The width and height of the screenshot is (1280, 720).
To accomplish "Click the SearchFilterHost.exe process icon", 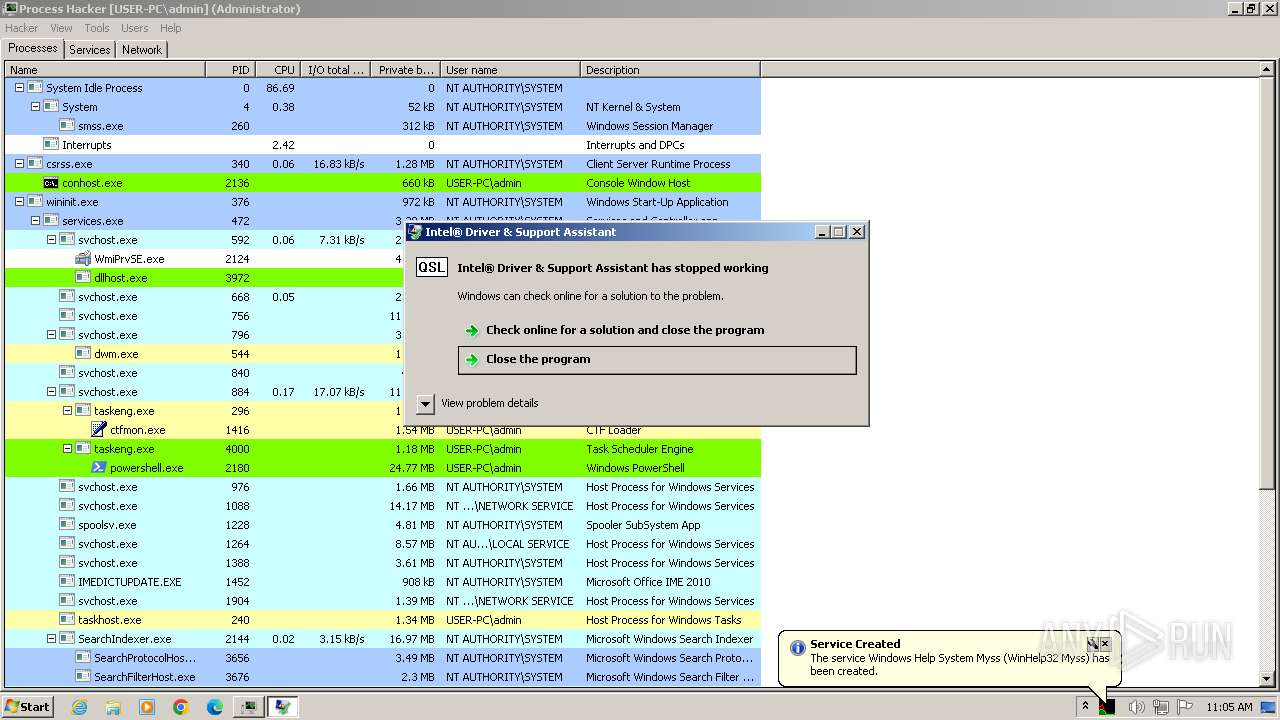I will click(x=83, y=677).
